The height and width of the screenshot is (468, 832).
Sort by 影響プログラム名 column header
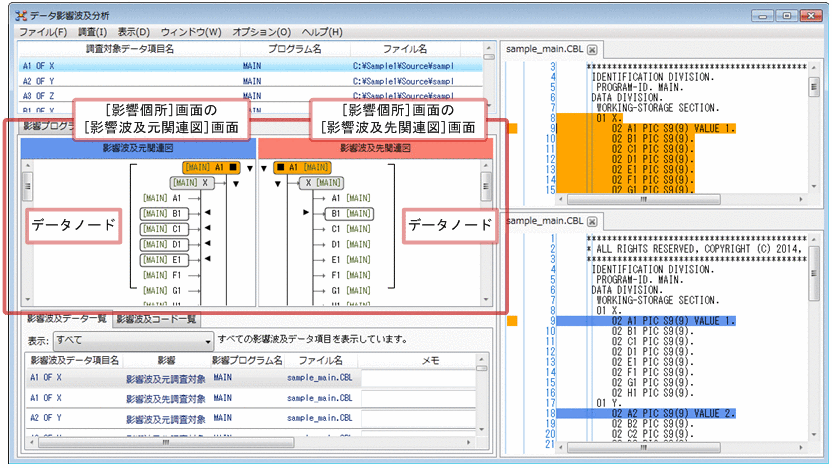pyautogui.click(x=247, y=360)
